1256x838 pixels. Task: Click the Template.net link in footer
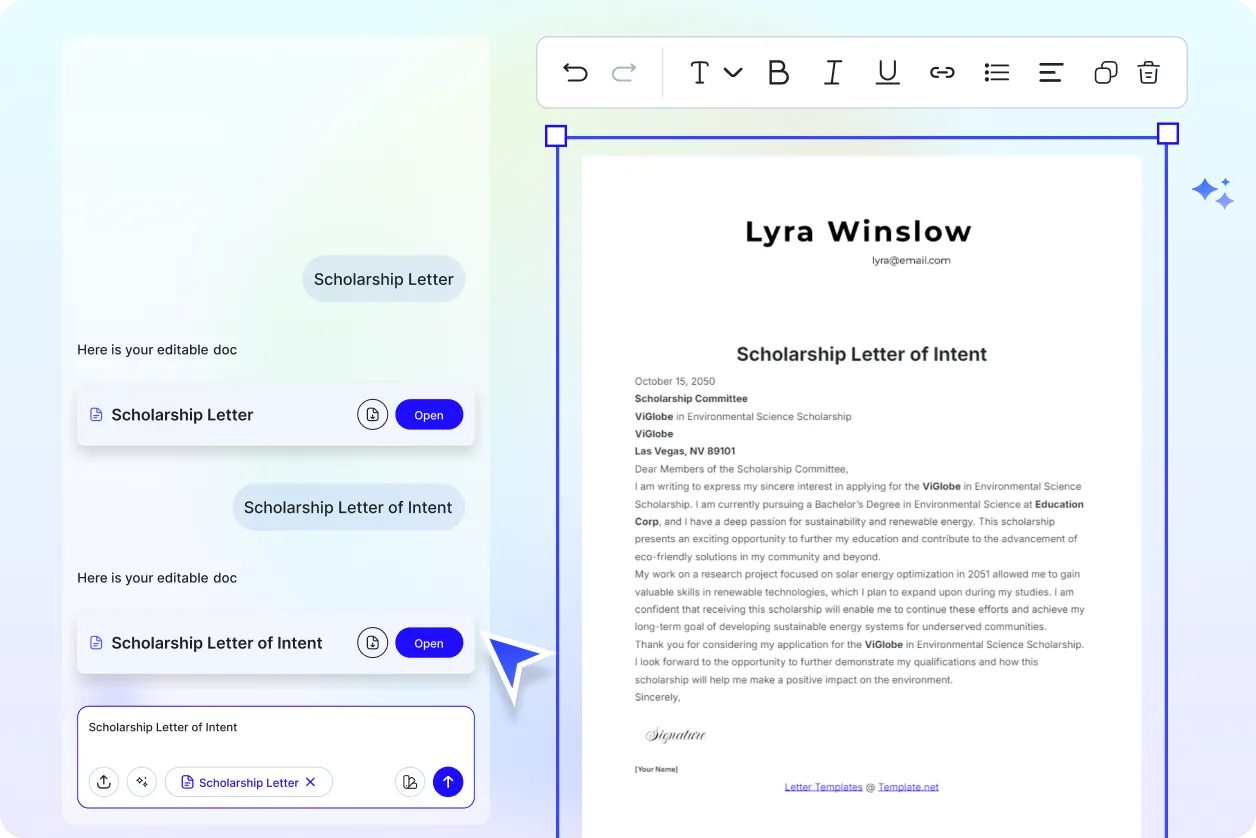(x=908, y=787)
